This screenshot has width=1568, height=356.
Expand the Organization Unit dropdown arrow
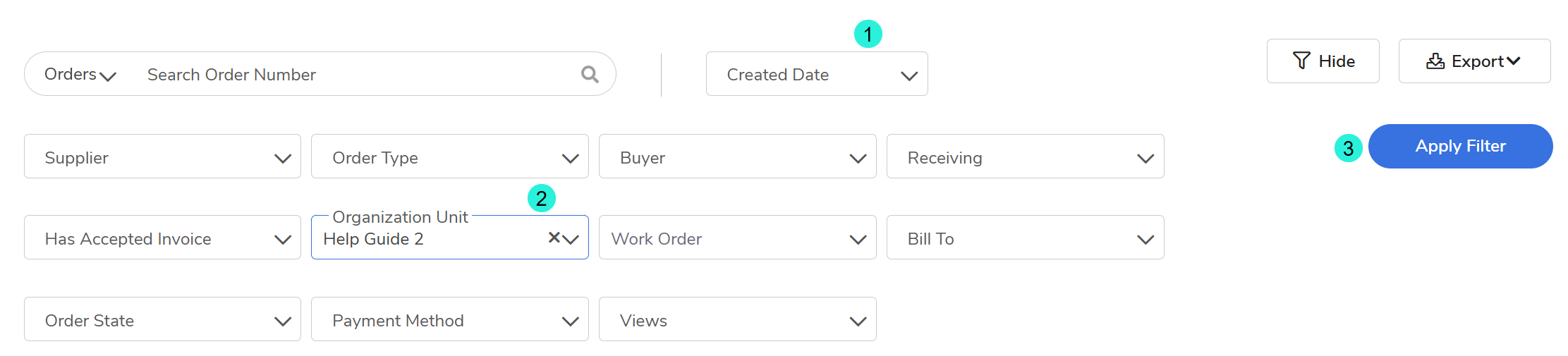click(x=572, y=239)
